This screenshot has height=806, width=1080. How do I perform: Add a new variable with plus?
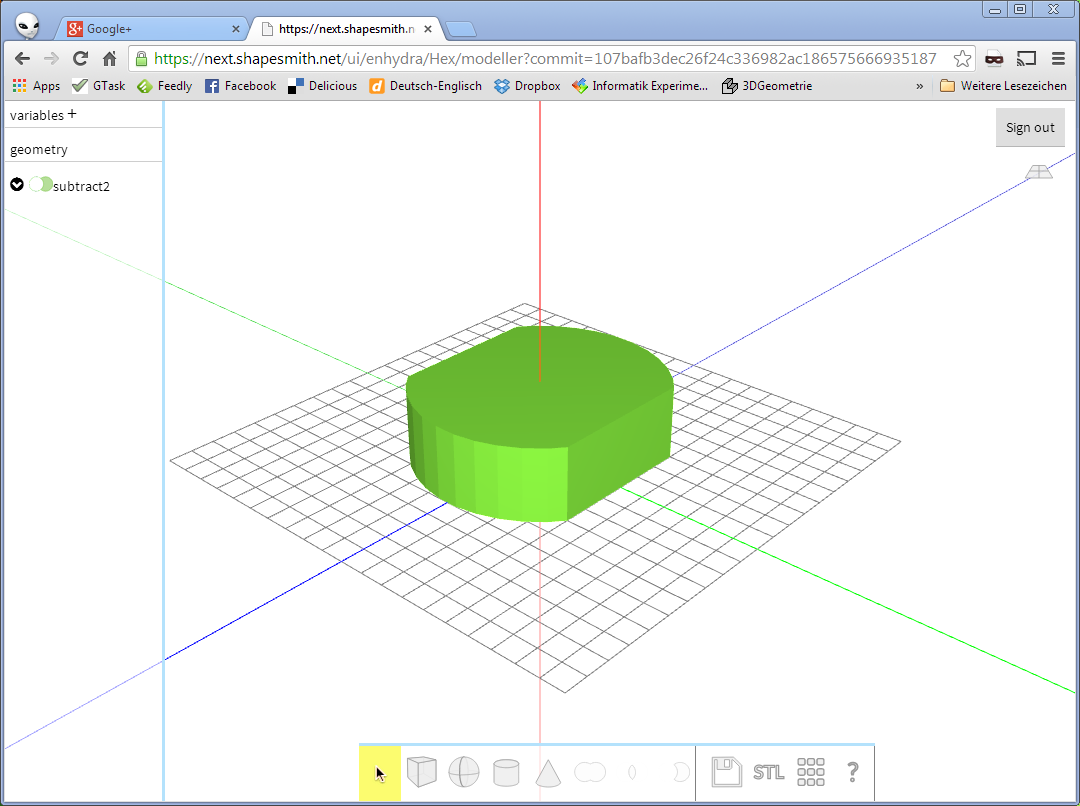72,114
